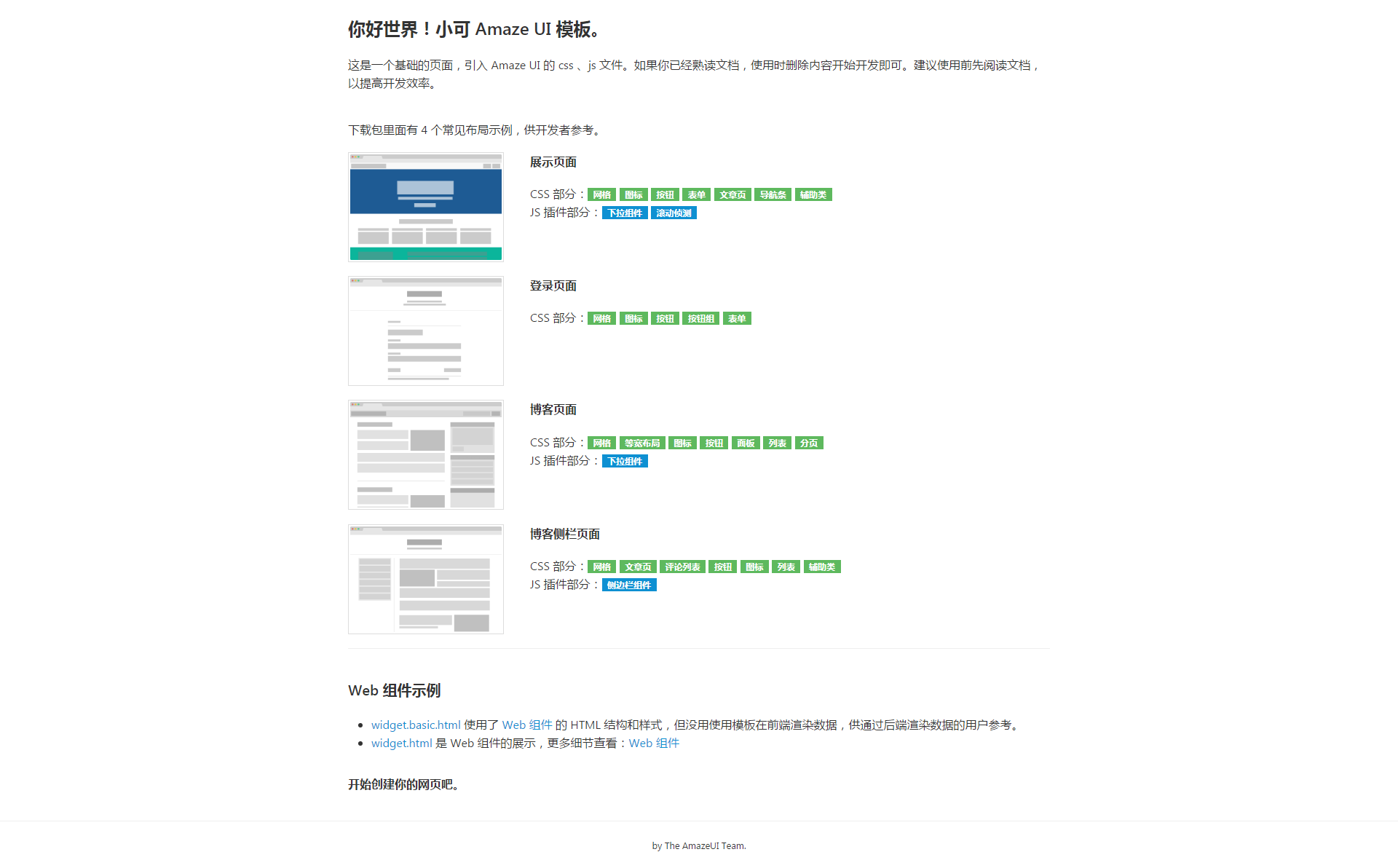Click the 滚动侦测 badge

pyautogui.click(x=674, y=213)
